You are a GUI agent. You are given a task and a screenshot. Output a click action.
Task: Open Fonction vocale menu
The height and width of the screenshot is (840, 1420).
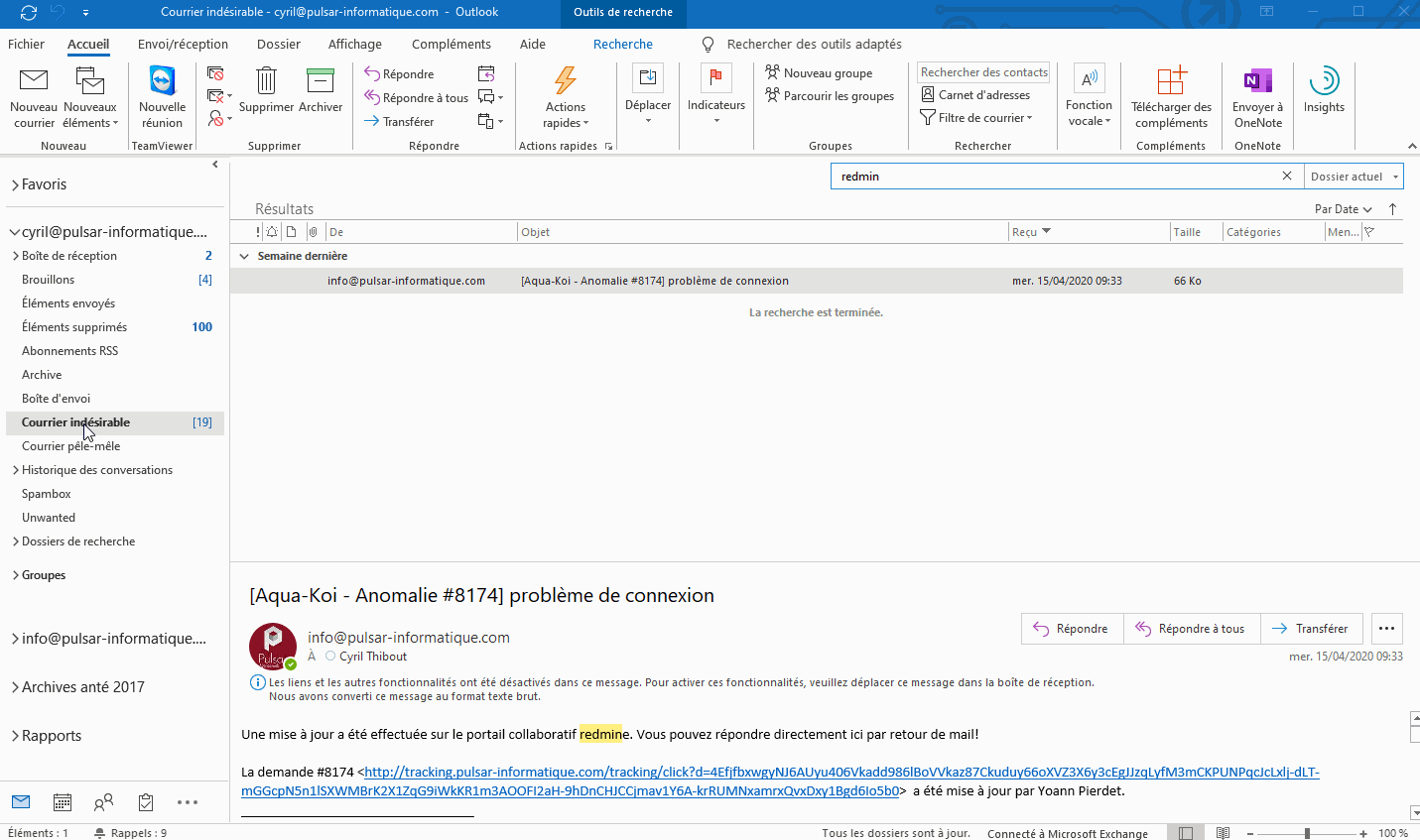point(1089,96)
